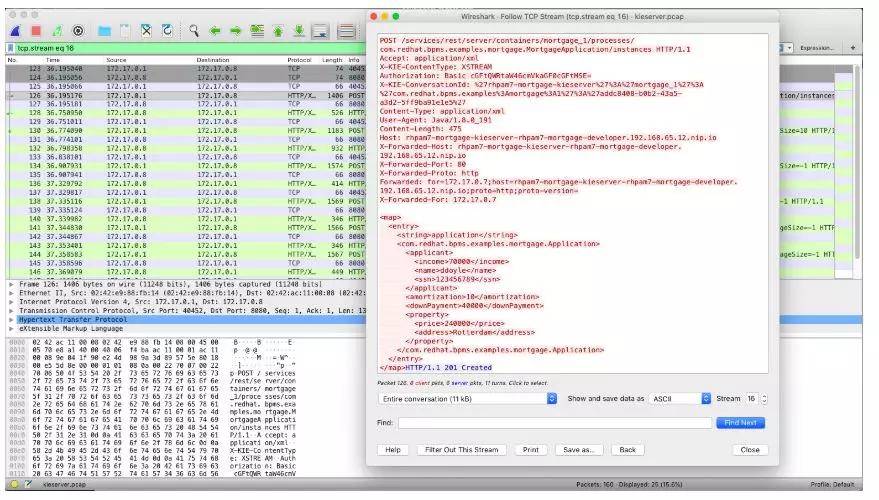
Task: Expand eXtensible Markup Language row
Action: (11, 328)
